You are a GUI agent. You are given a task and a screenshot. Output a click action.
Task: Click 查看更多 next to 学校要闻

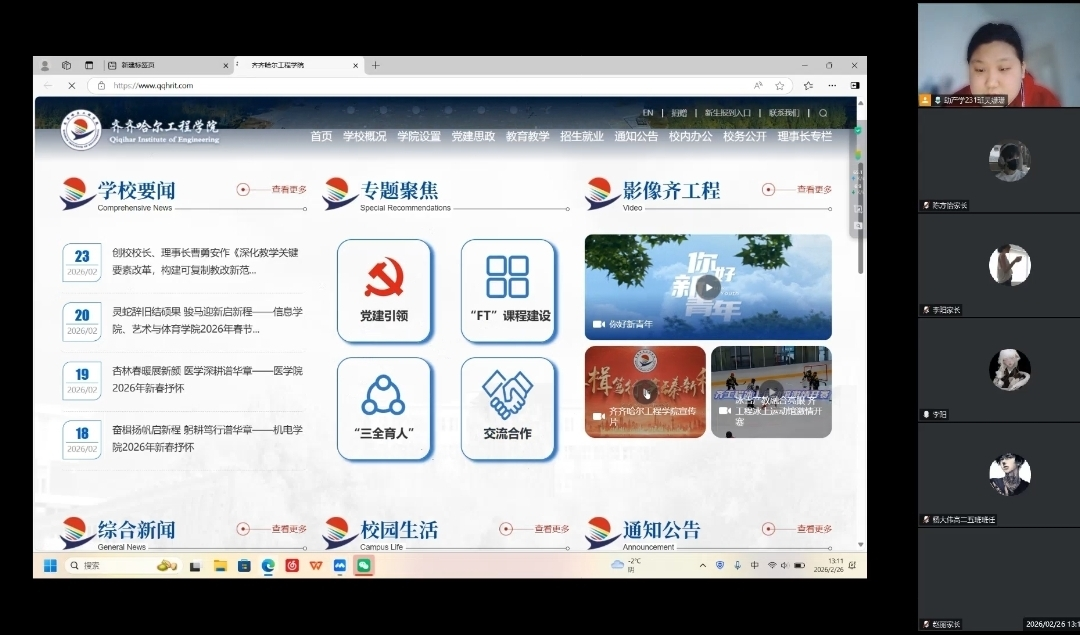coord(289,189)
